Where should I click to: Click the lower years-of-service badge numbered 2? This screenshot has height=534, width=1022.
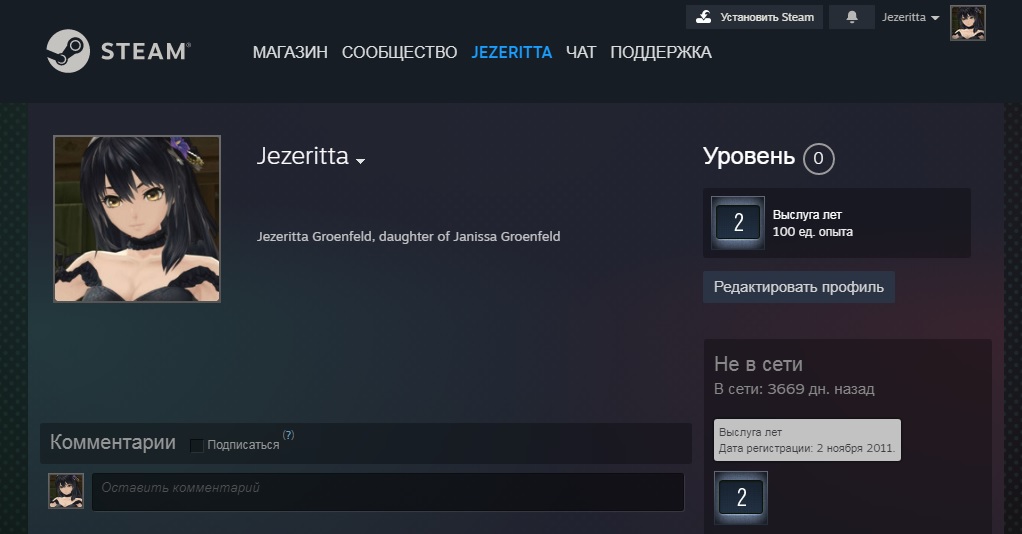741,498
